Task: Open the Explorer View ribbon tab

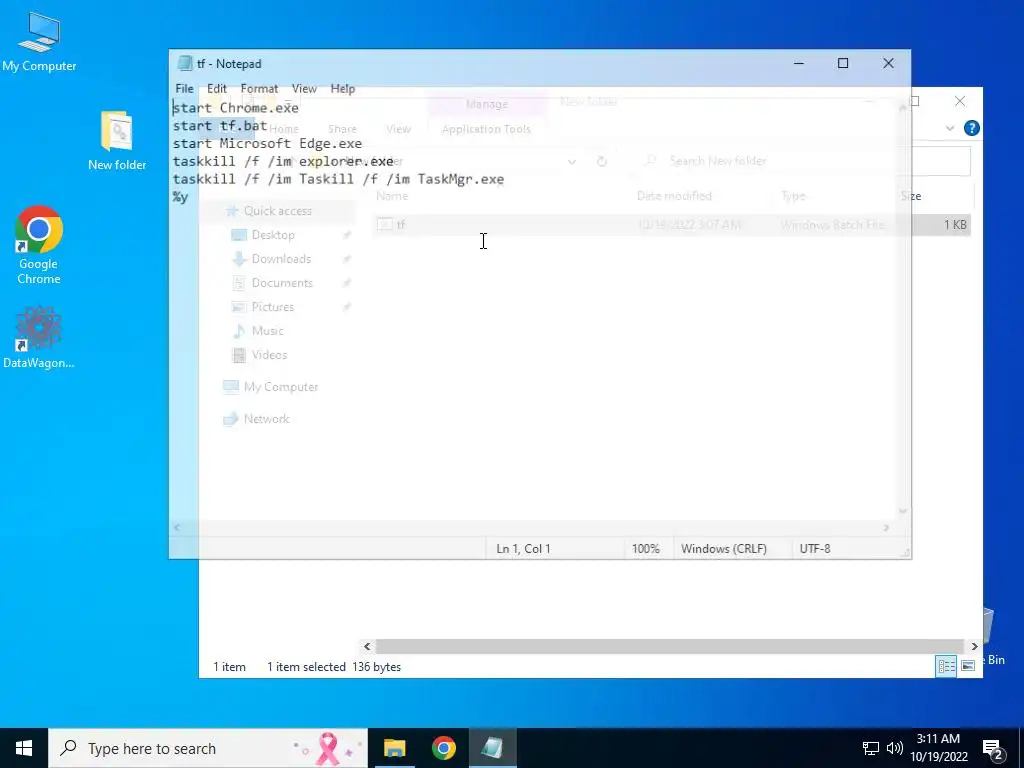Action: click(398, 129)
